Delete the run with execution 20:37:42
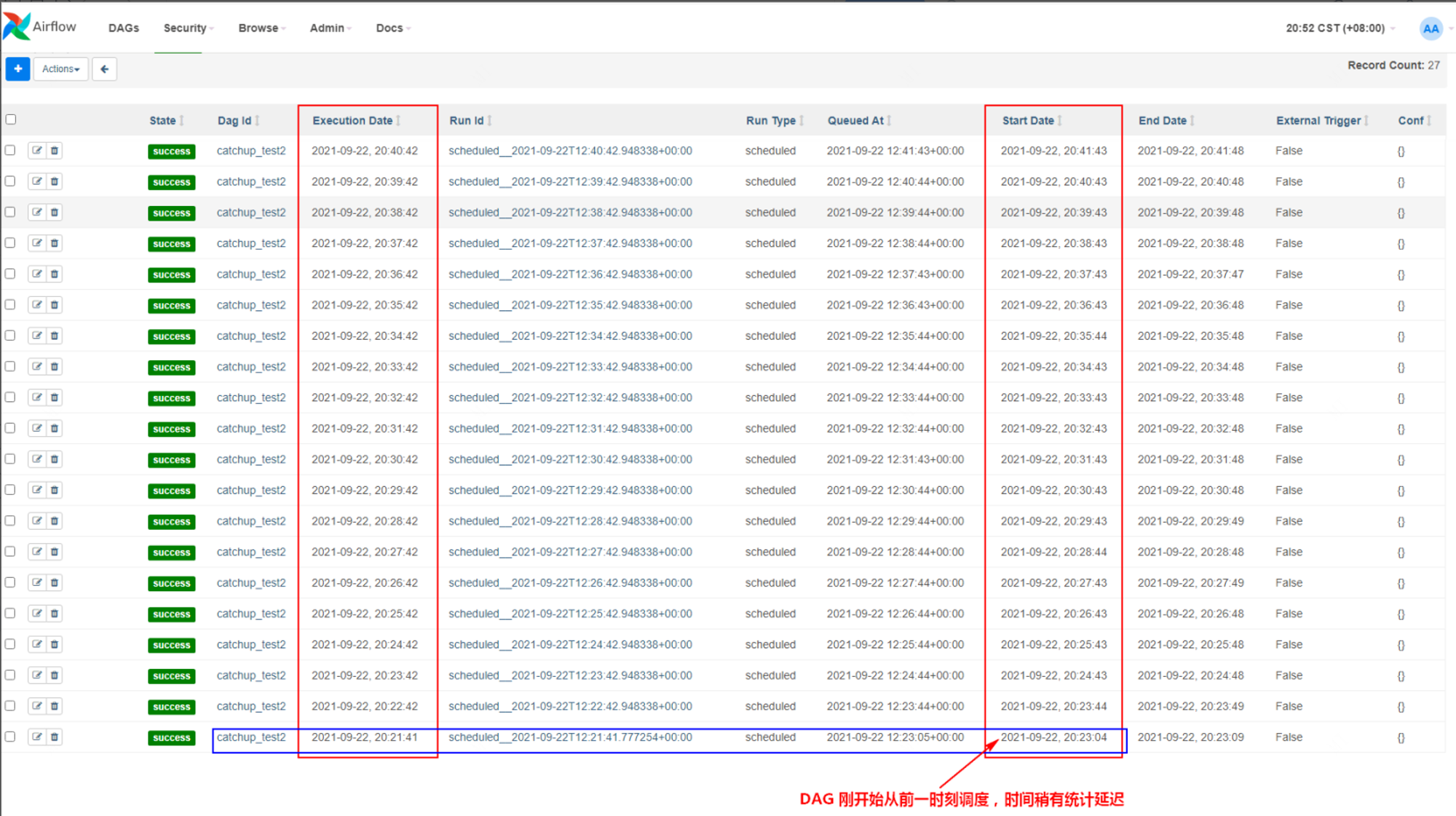This screenshot has height=816, width=1456. 55,243
